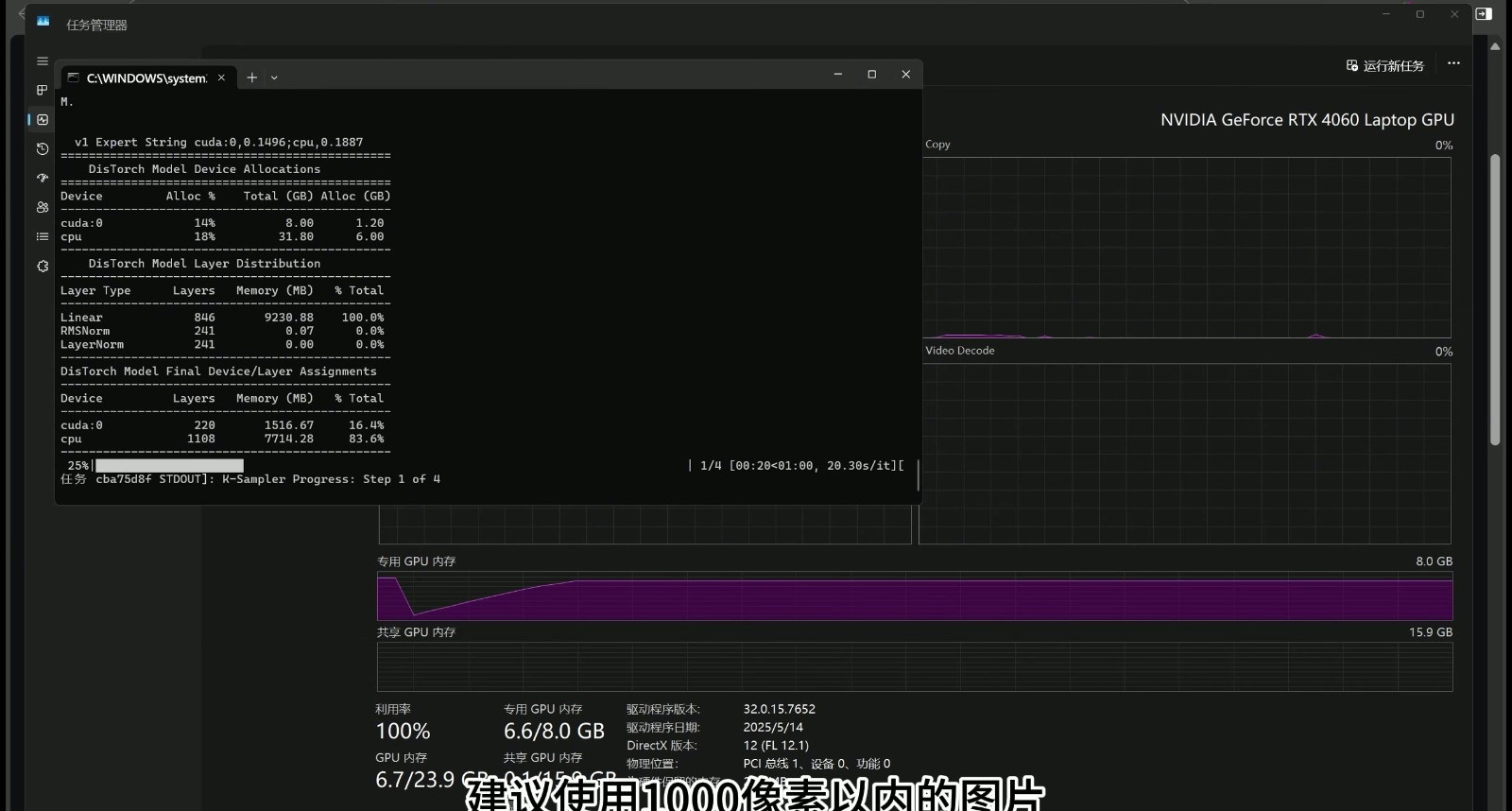Click the 任务管理器 window title text
Image resolution: width=1512 pixels, height=811 pixels.
tap(96, 25)
